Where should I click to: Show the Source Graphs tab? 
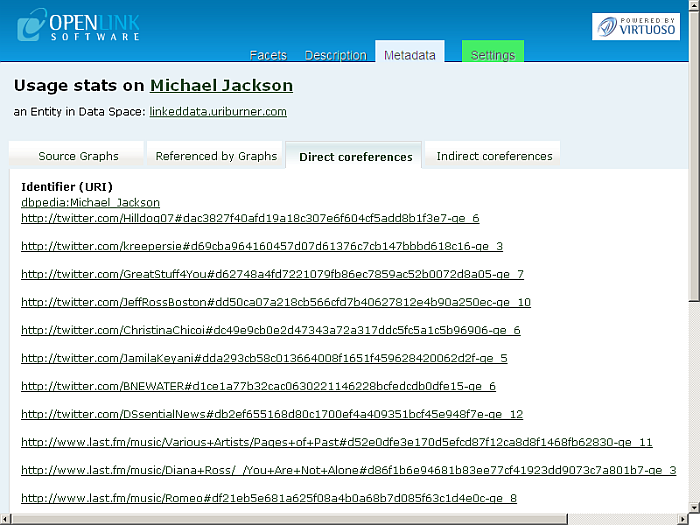pos(78,156)
